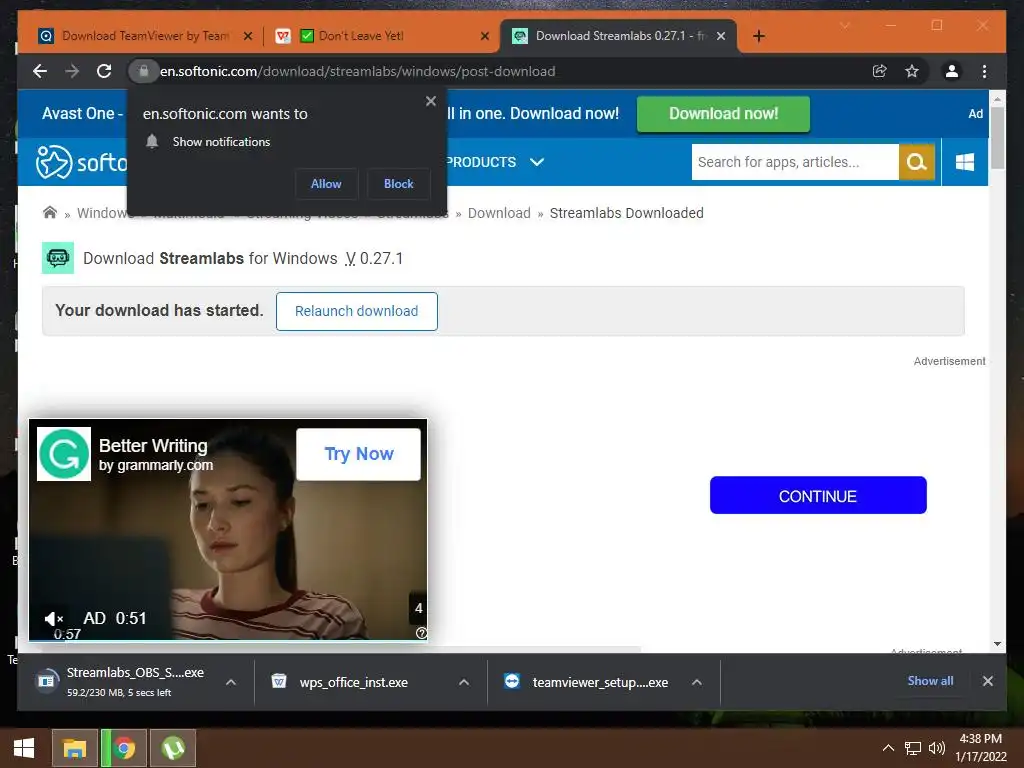Open File Explorer from taskbar
This screenshot has width=1024, height=768.
[x=74, y=748]
